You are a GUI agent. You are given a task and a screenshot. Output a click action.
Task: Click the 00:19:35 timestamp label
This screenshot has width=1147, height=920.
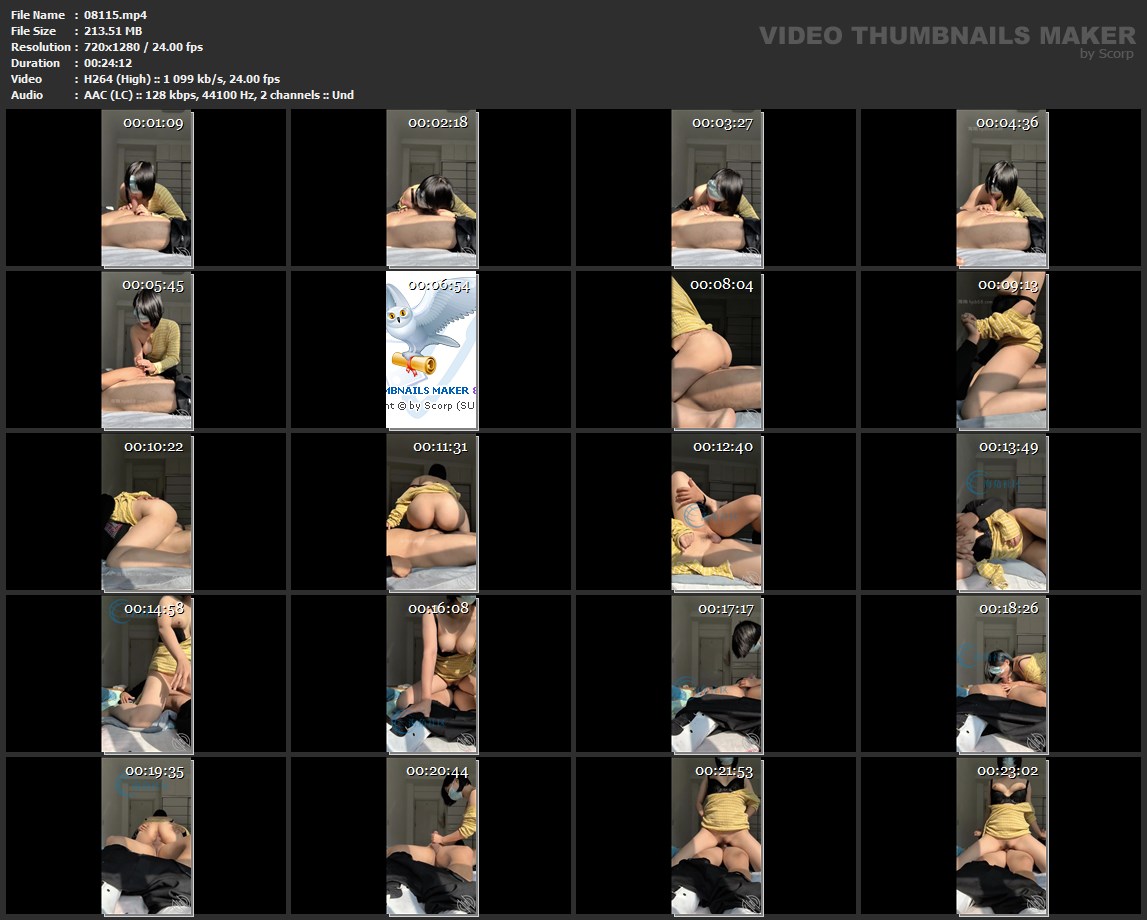click(154, 771)
